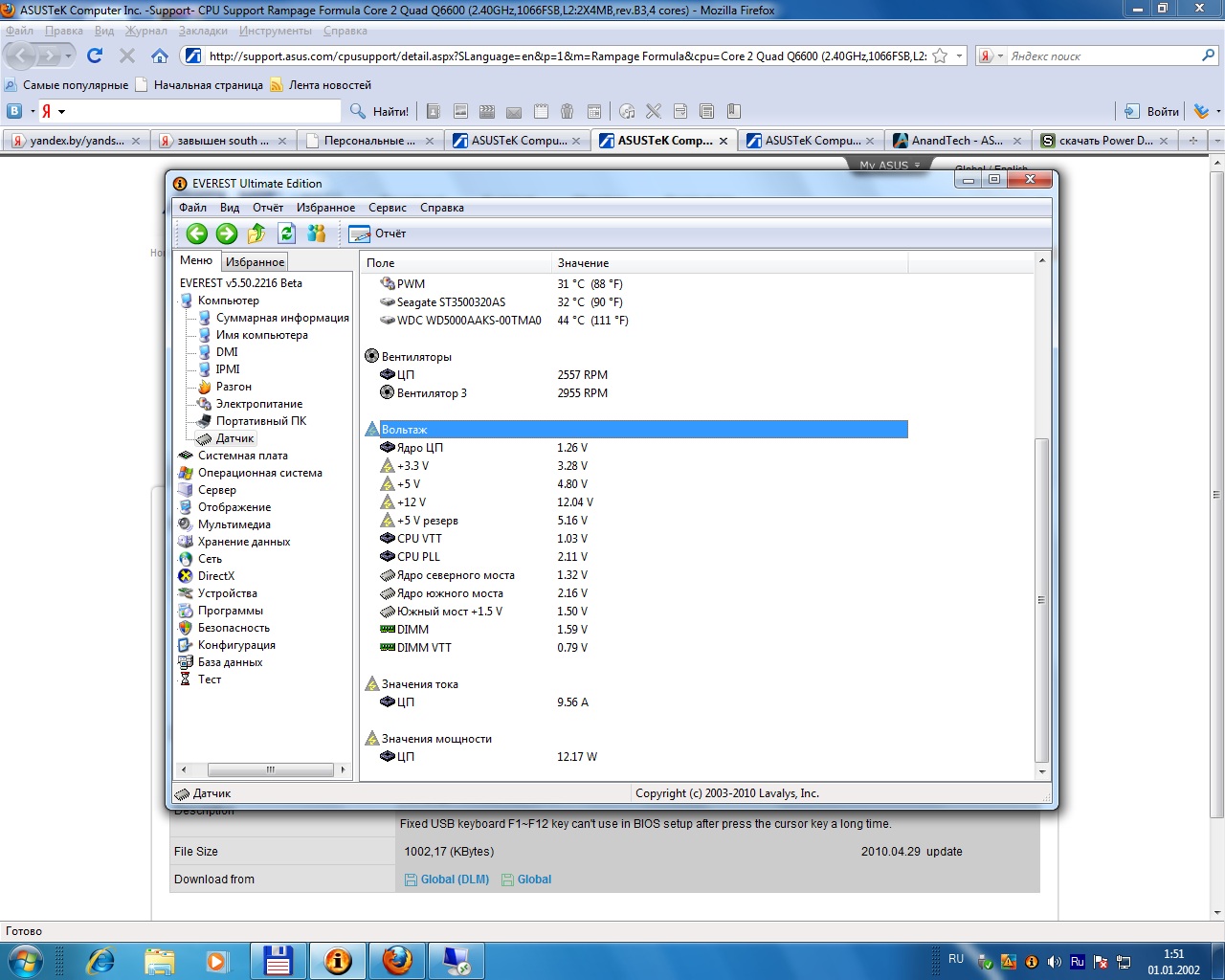Click the floppy disk icon in the taskbar
Viewport: 1225px width, 980px height.
tap(278, 960)
